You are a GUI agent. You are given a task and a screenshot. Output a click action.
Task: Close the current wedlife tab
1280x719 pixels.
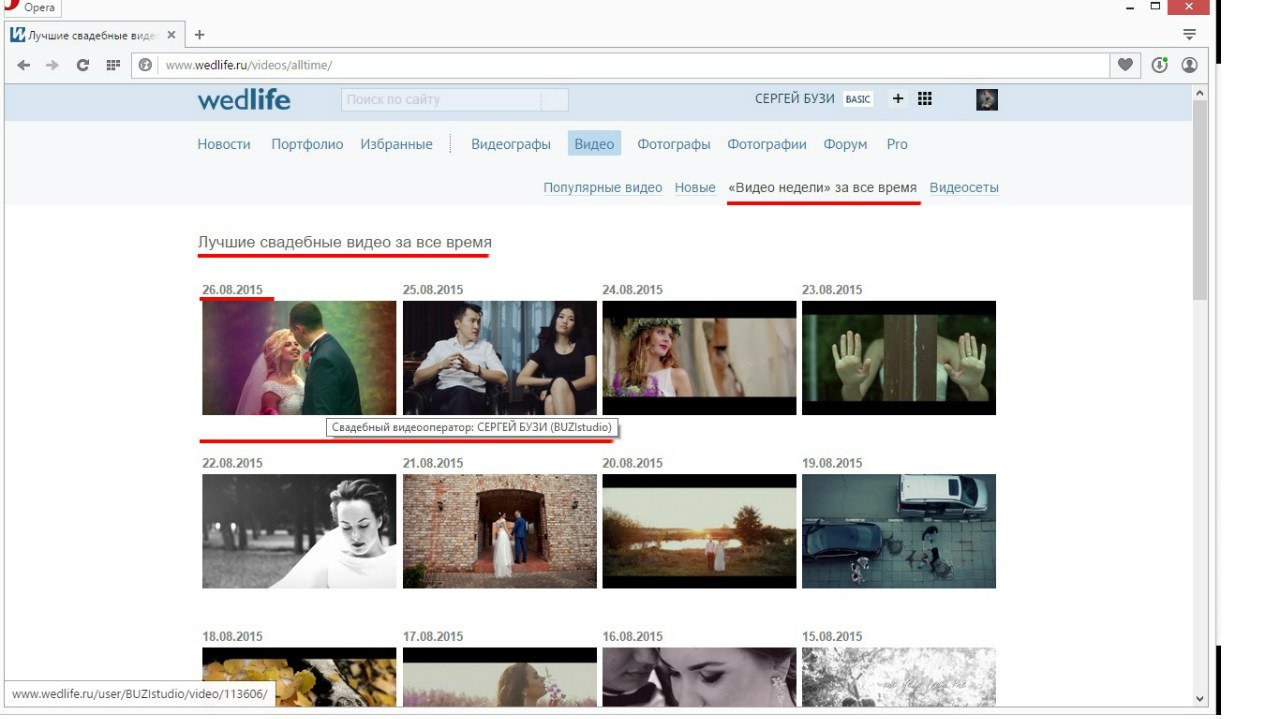coord(171,35)
